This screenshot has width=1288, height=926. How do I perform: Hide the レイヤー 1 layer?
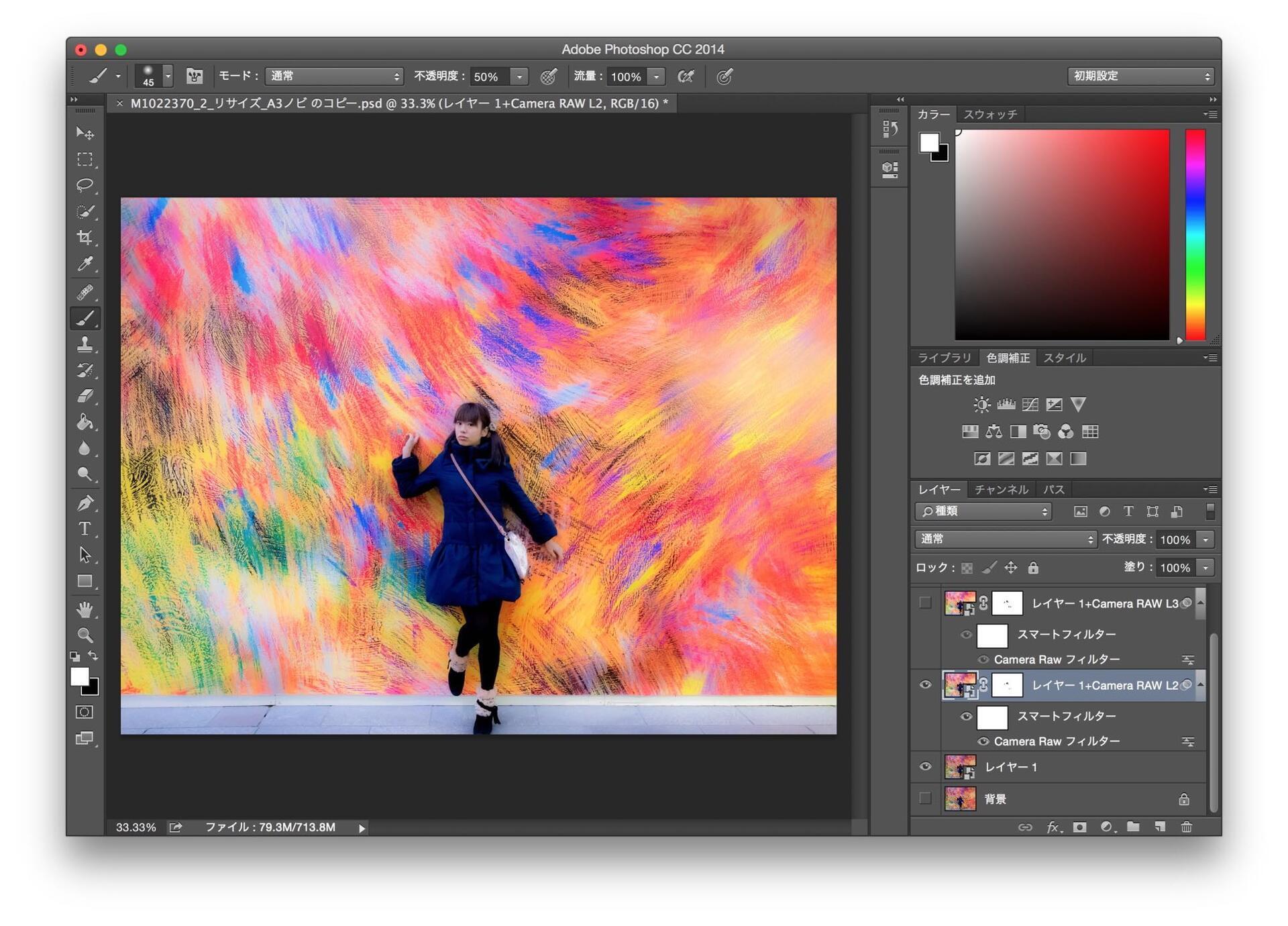point(925,766)
